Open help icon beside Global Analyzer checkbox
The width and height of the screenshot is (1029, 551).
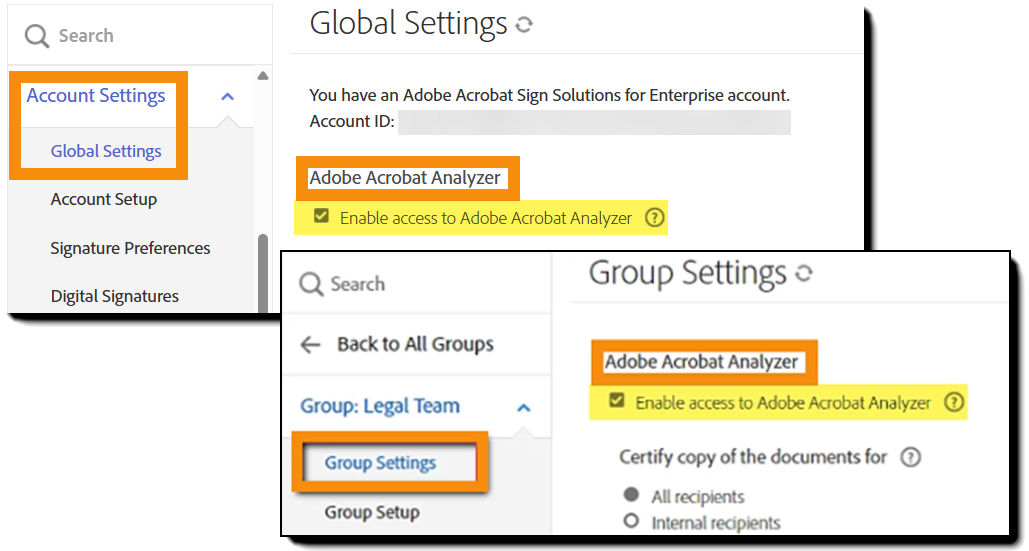point(654,217)
